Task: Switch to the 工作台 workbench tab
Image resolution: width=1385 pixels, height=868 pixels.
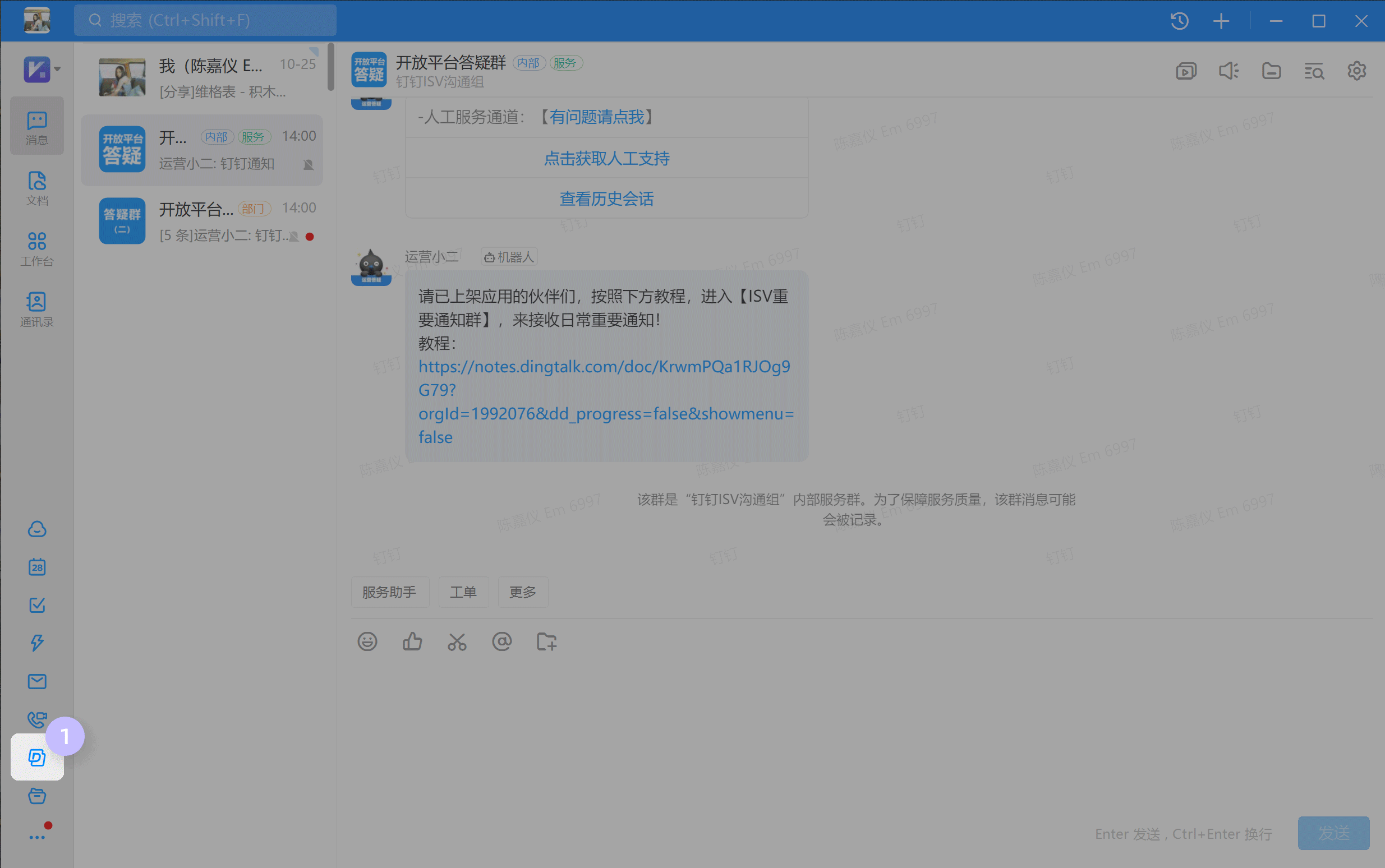Action: point(37,248)
